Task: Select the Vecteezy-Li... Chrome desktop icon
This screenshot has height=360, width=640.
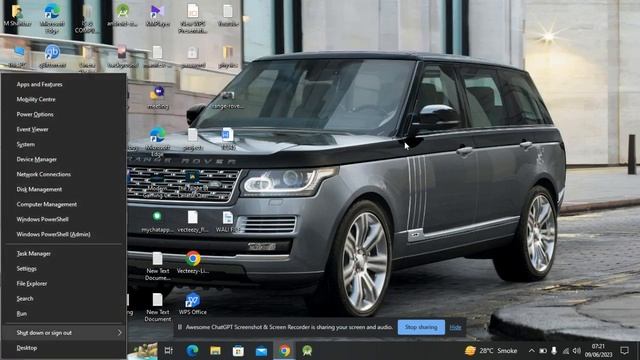Action: 193,262
